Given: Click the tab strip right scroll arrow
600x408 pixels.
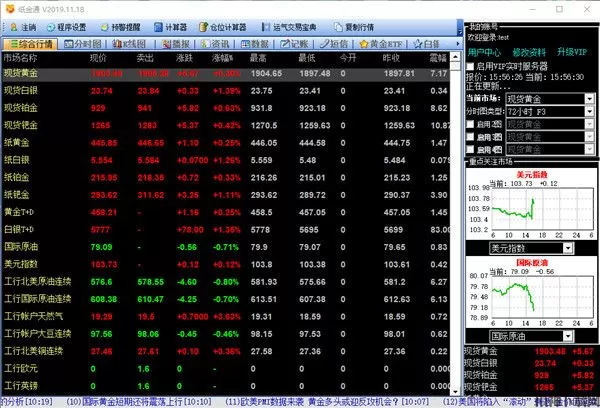Looking at the screenshot, I should 458,44.
